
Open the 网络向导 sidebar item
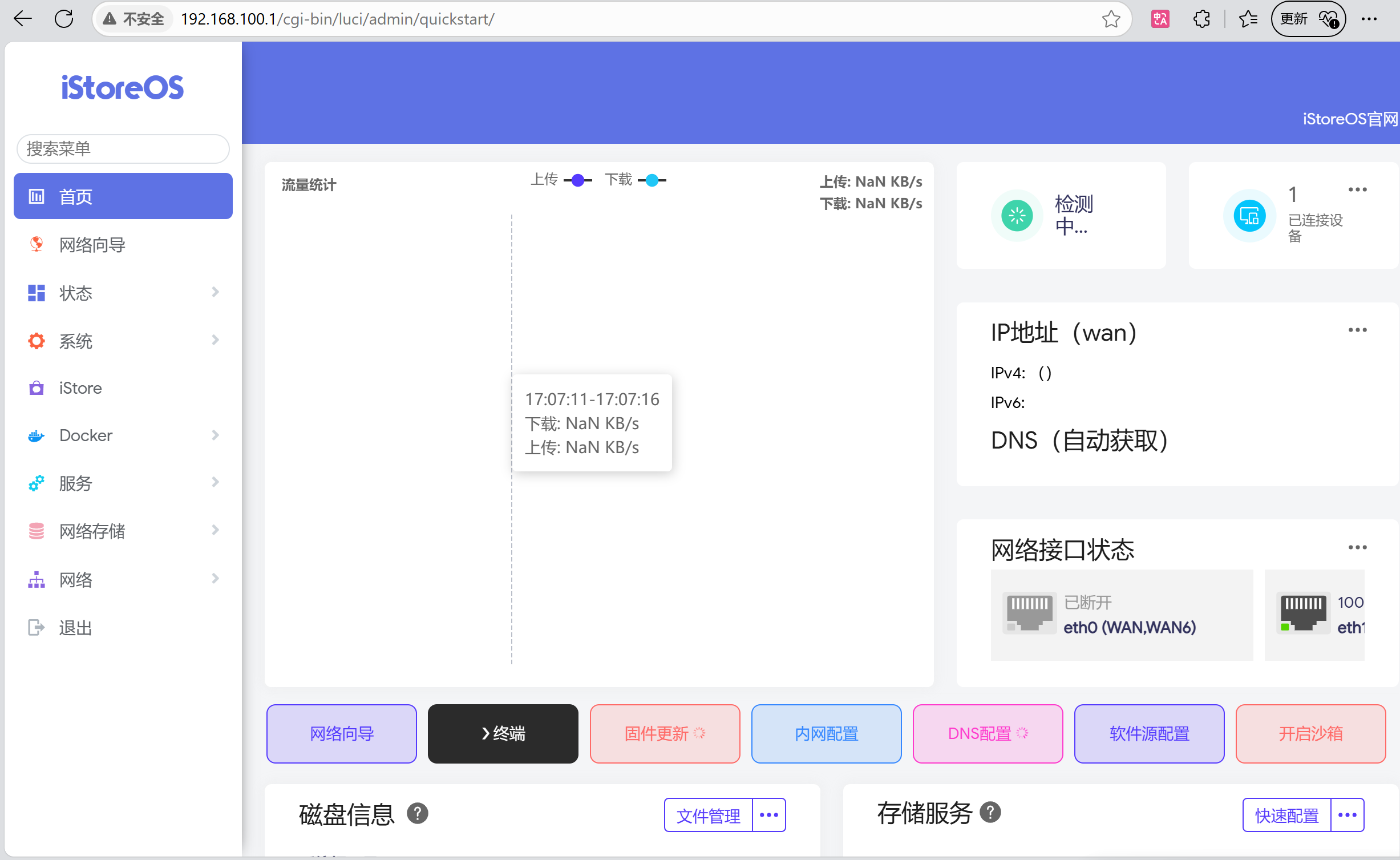(36, 244)
